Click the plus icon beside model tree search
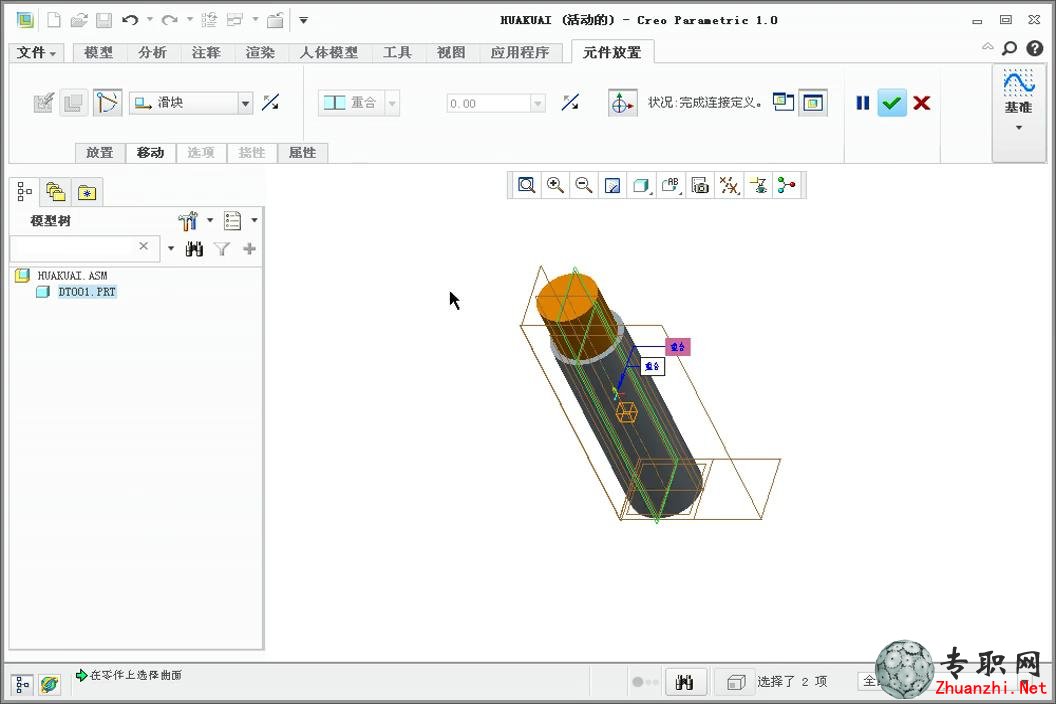Image resolution: width=1056 pixels, height=704 pixels. pos(249,249)
